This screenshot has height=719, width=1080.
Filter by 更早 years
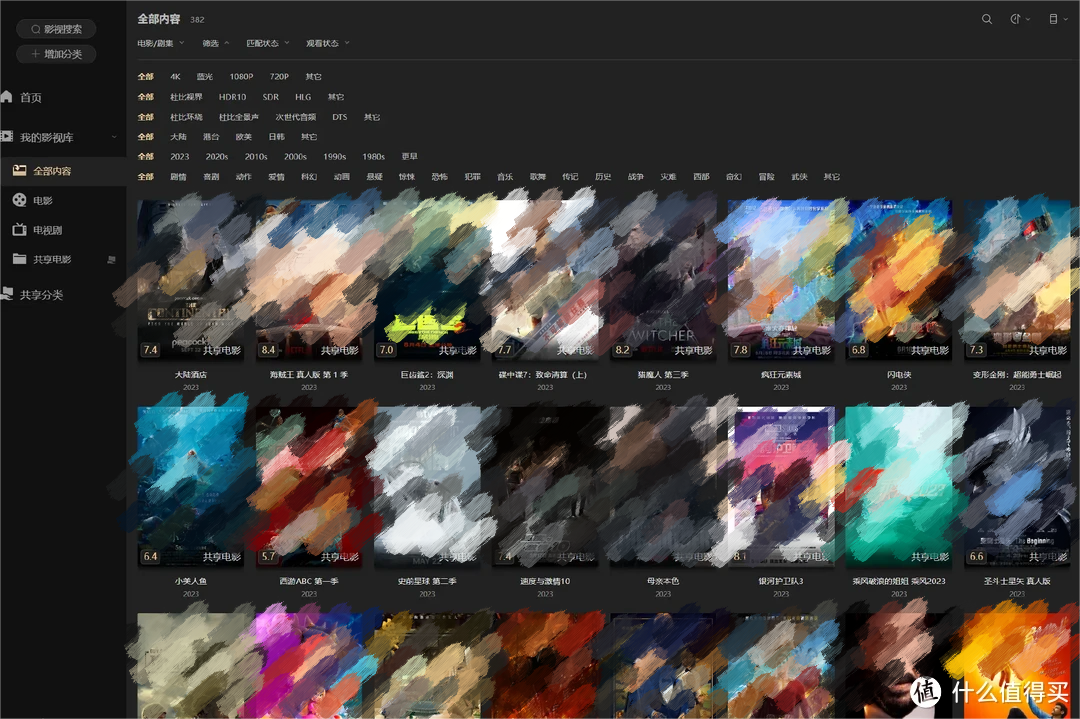tap(410, 157)
